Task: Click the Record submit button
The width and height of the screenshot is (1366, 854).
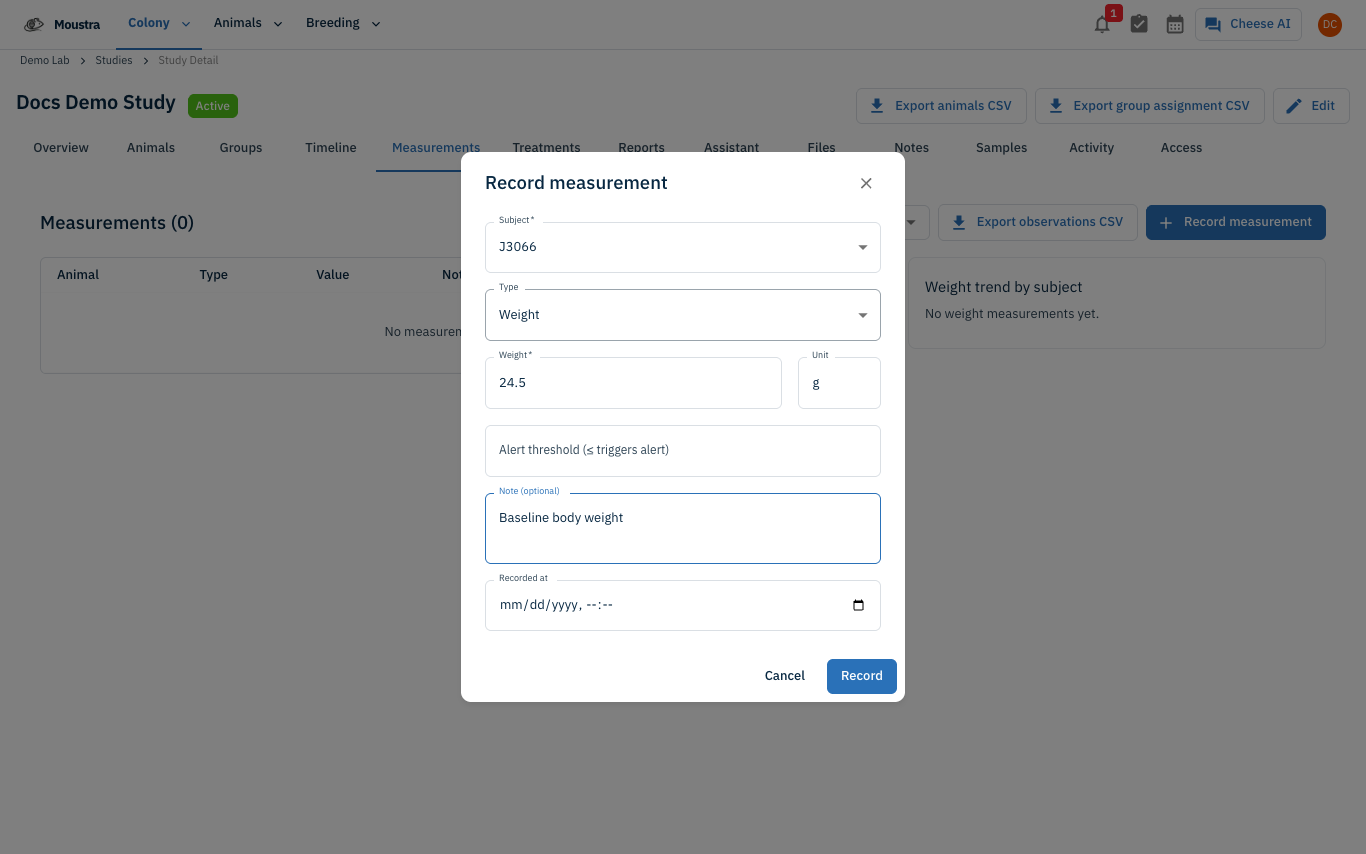Action: click(862, 676)
